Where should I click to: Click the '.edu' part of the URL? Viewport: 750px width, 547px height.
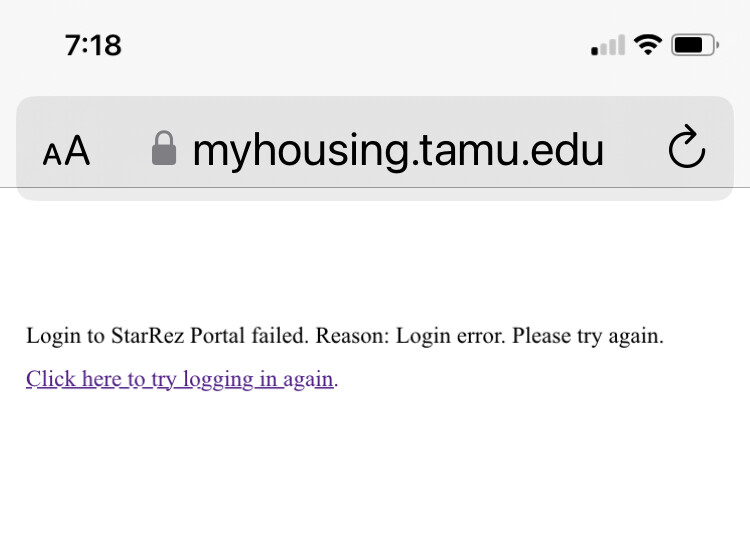[x=562, y=151]
